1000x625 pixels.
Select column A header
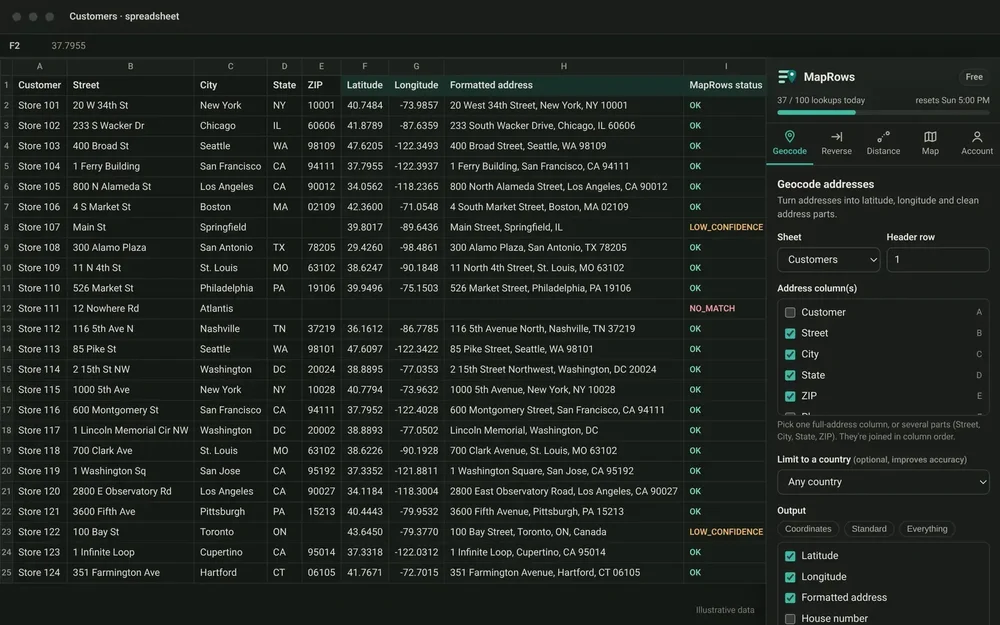click(40, 66)
